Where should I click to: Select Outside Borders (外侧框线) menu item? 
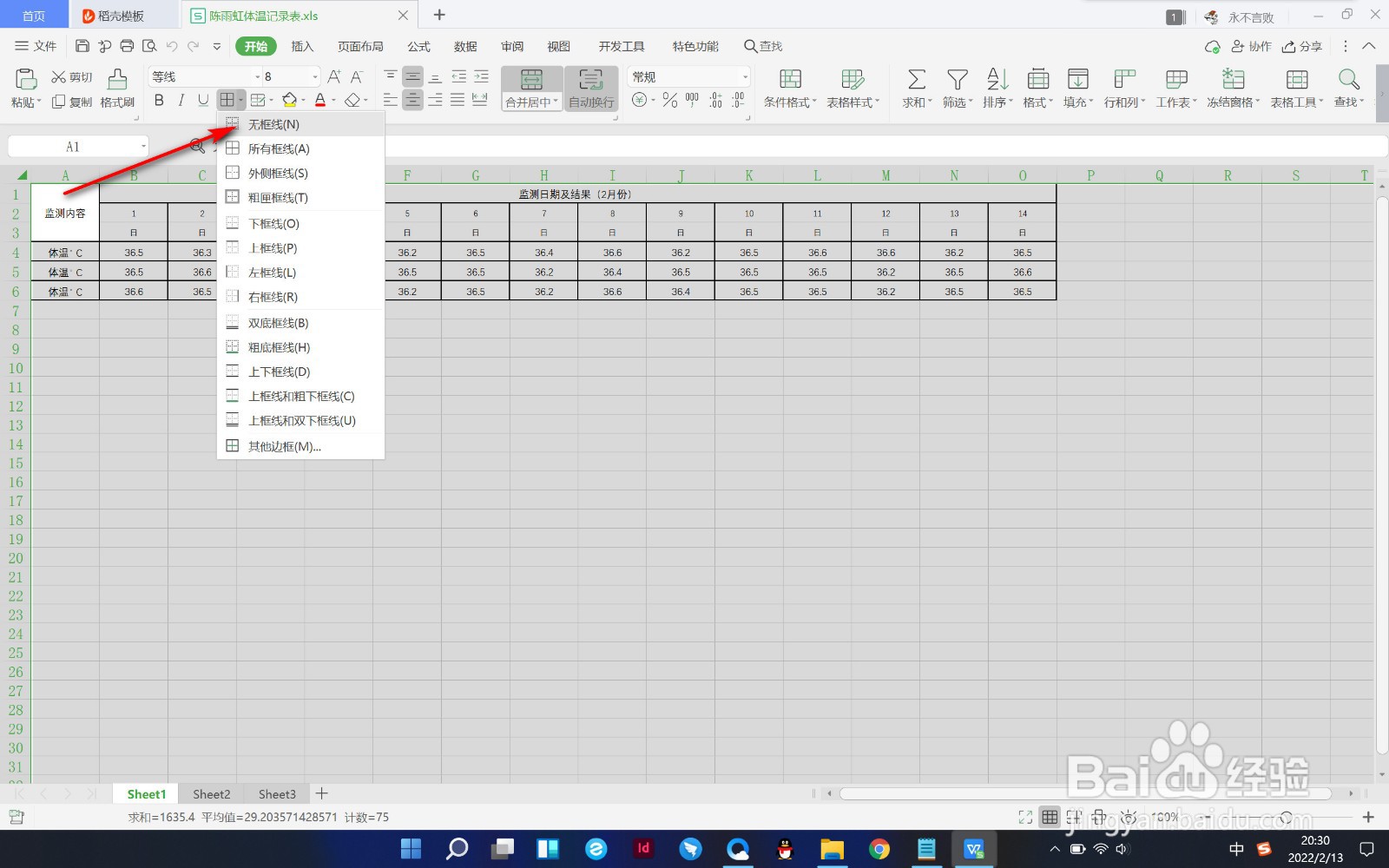click(300, 173)
